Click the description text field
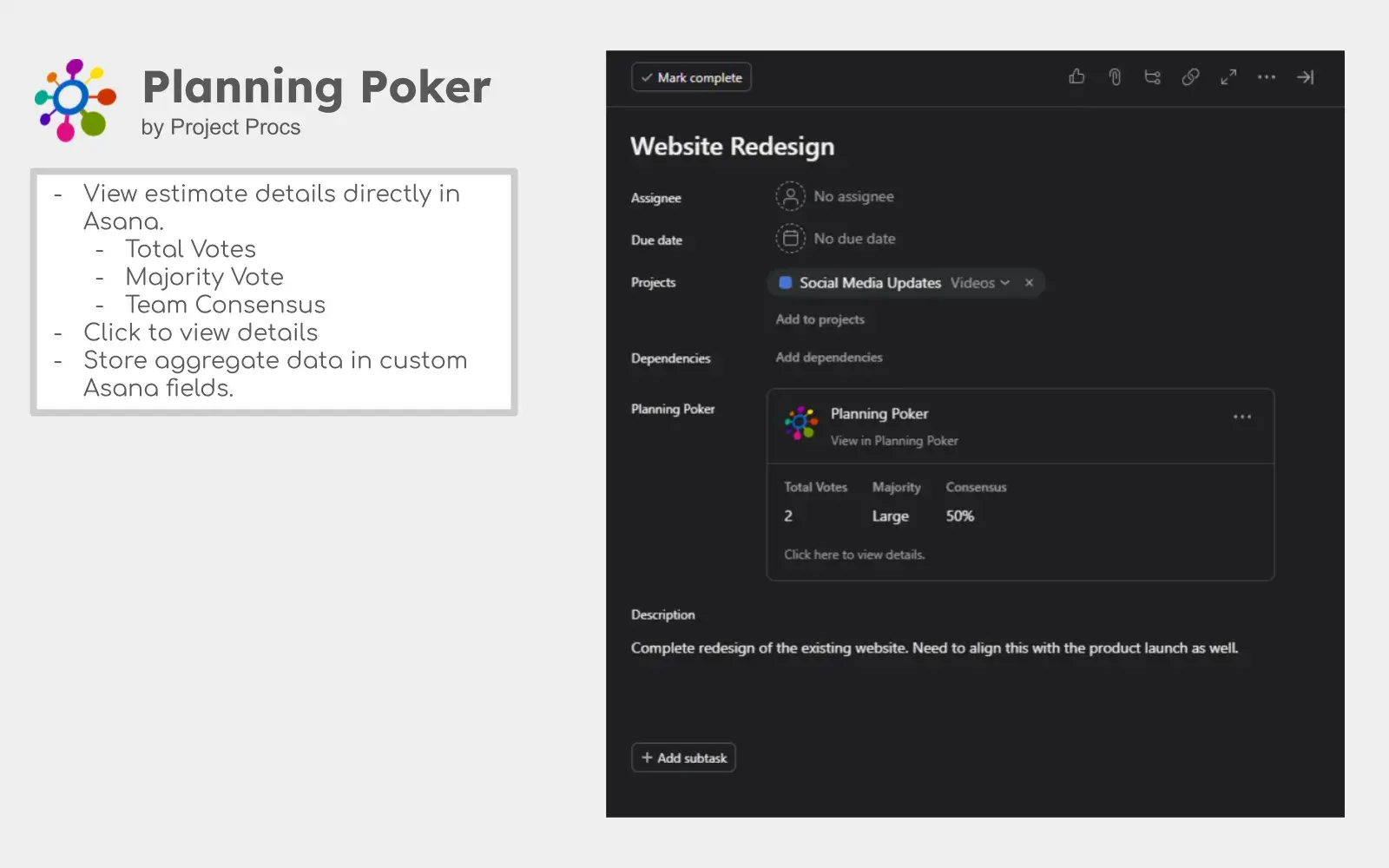This screenshot has width=1389, height=868. (934, 648)
